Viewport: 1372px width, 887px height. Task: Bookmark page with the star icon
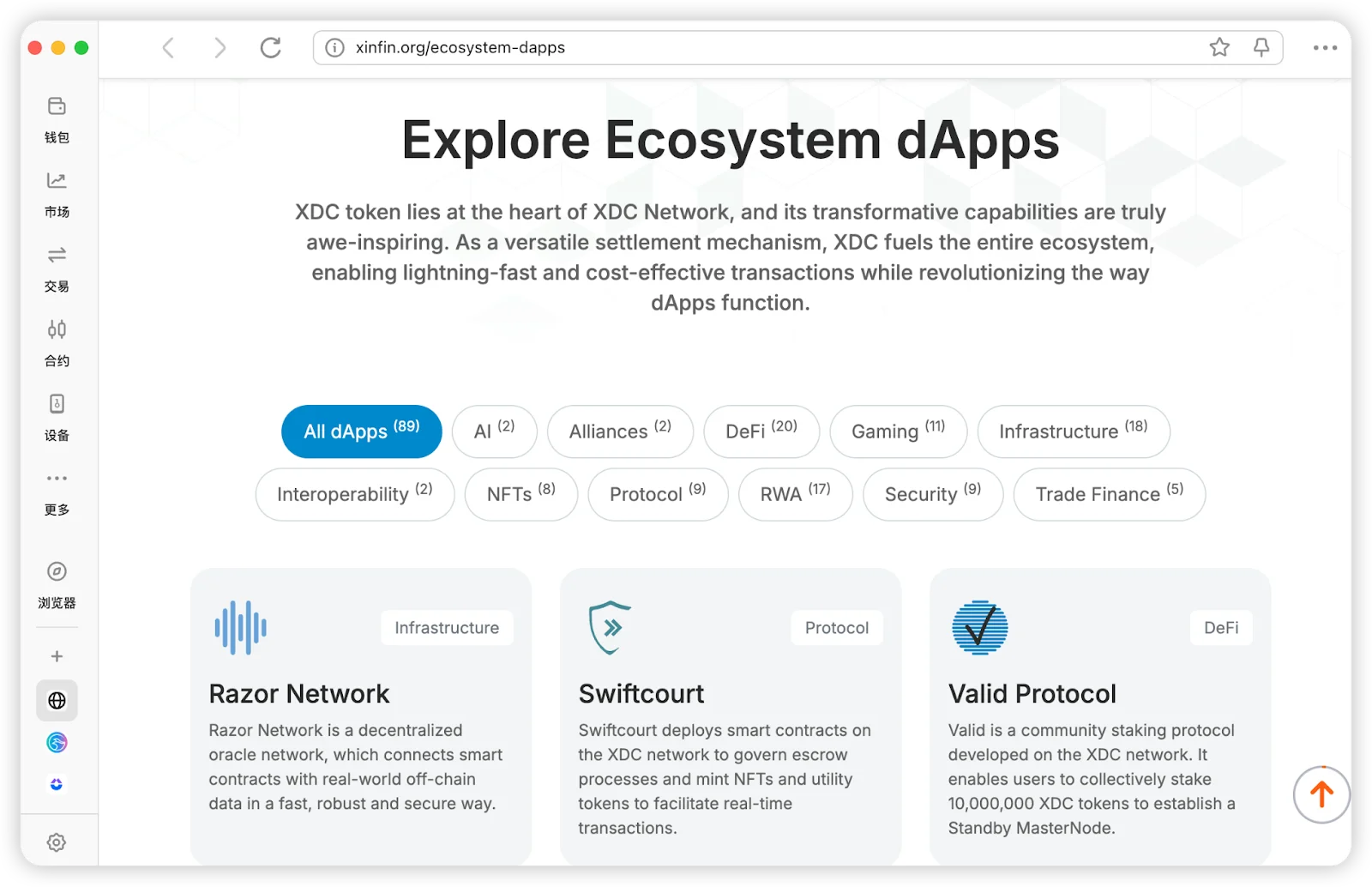click(1219, 47)
